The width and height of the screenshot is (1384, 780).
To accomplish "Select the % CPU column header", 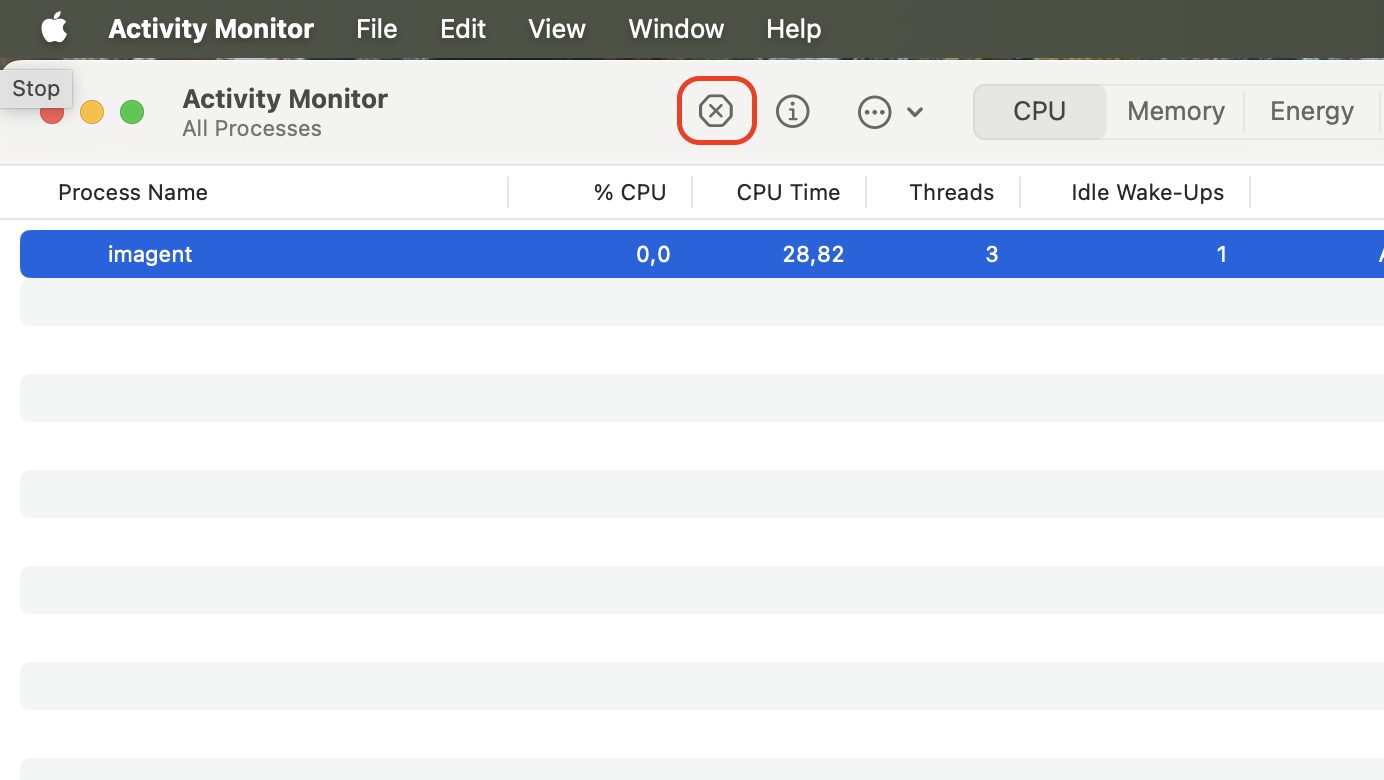I will click(630, 191).
